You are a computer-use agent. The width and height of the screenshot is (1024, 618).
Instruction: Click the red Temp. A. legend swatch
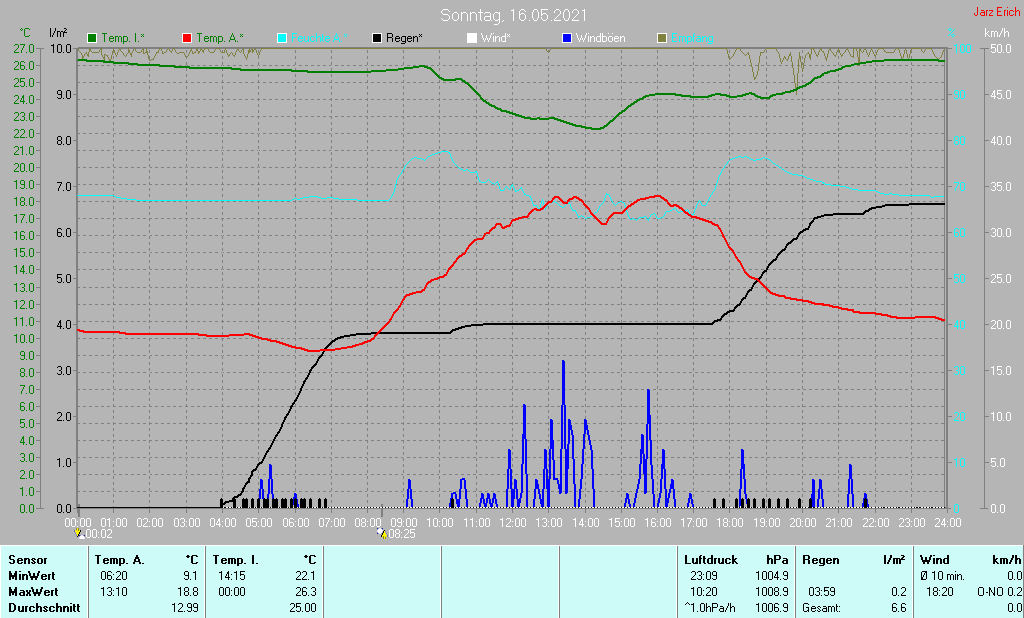tap(187, 39)
